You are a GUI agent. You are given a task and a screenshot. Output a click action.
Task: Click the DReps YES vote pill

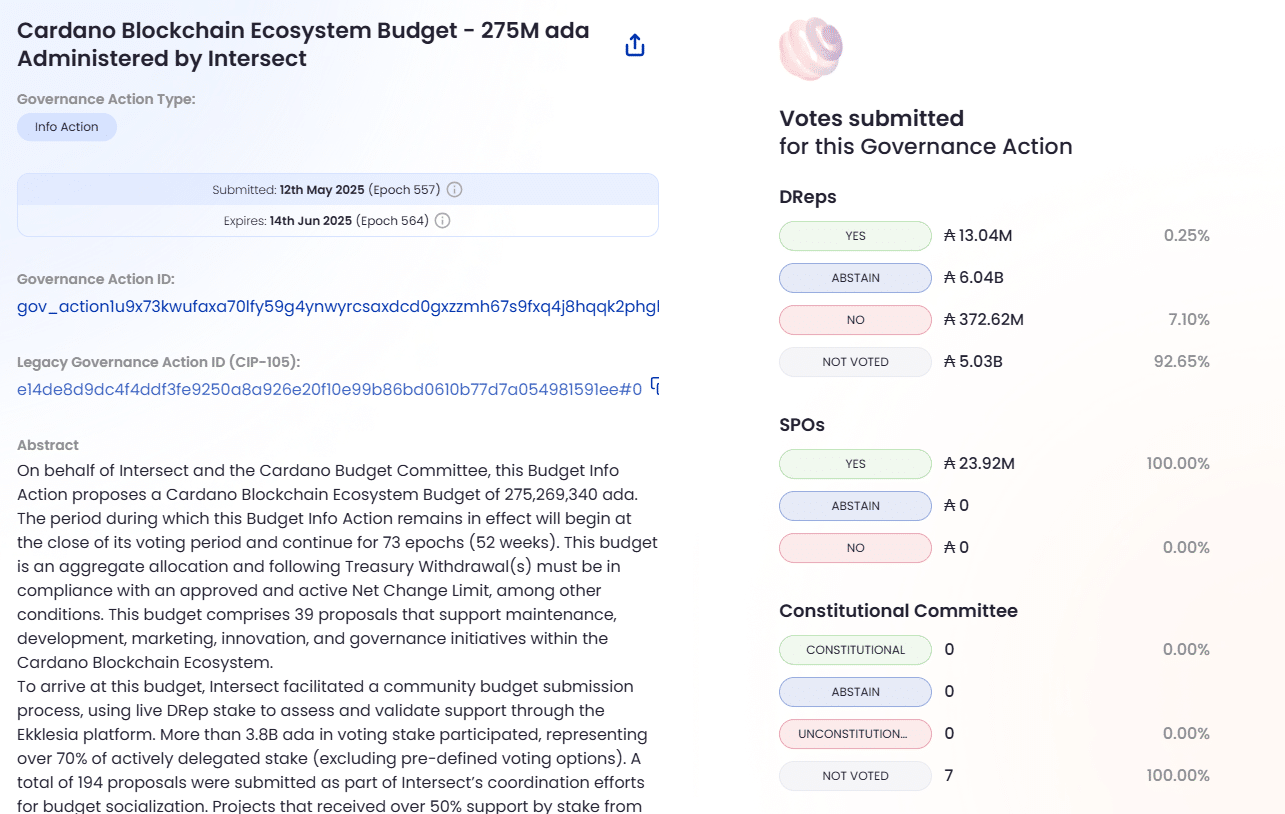click(855, 236)
